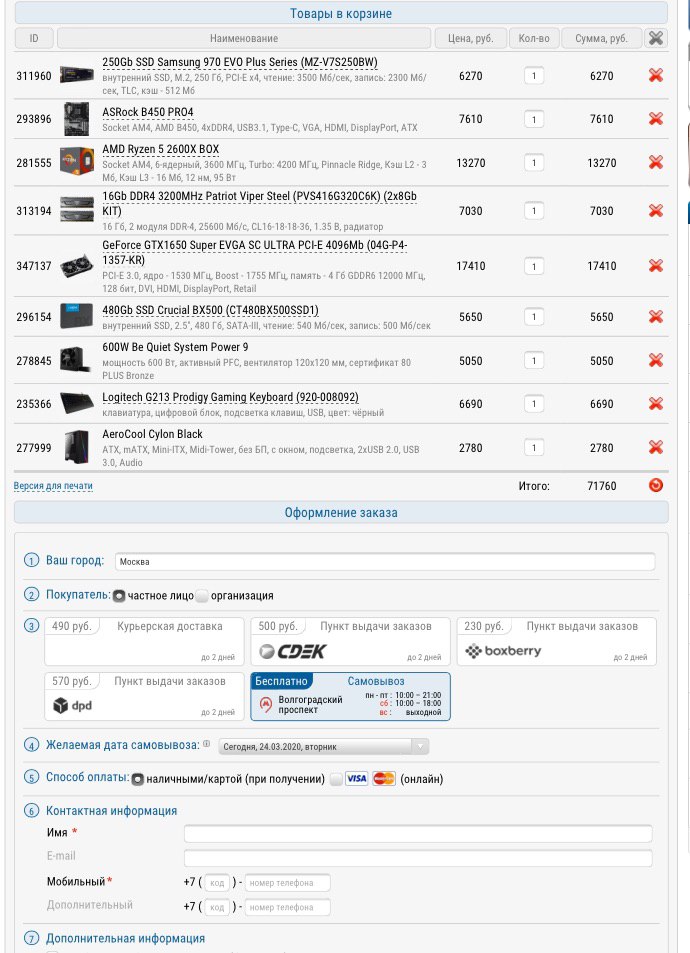Select CDEK pickup point delivery option

coord(351,641)
